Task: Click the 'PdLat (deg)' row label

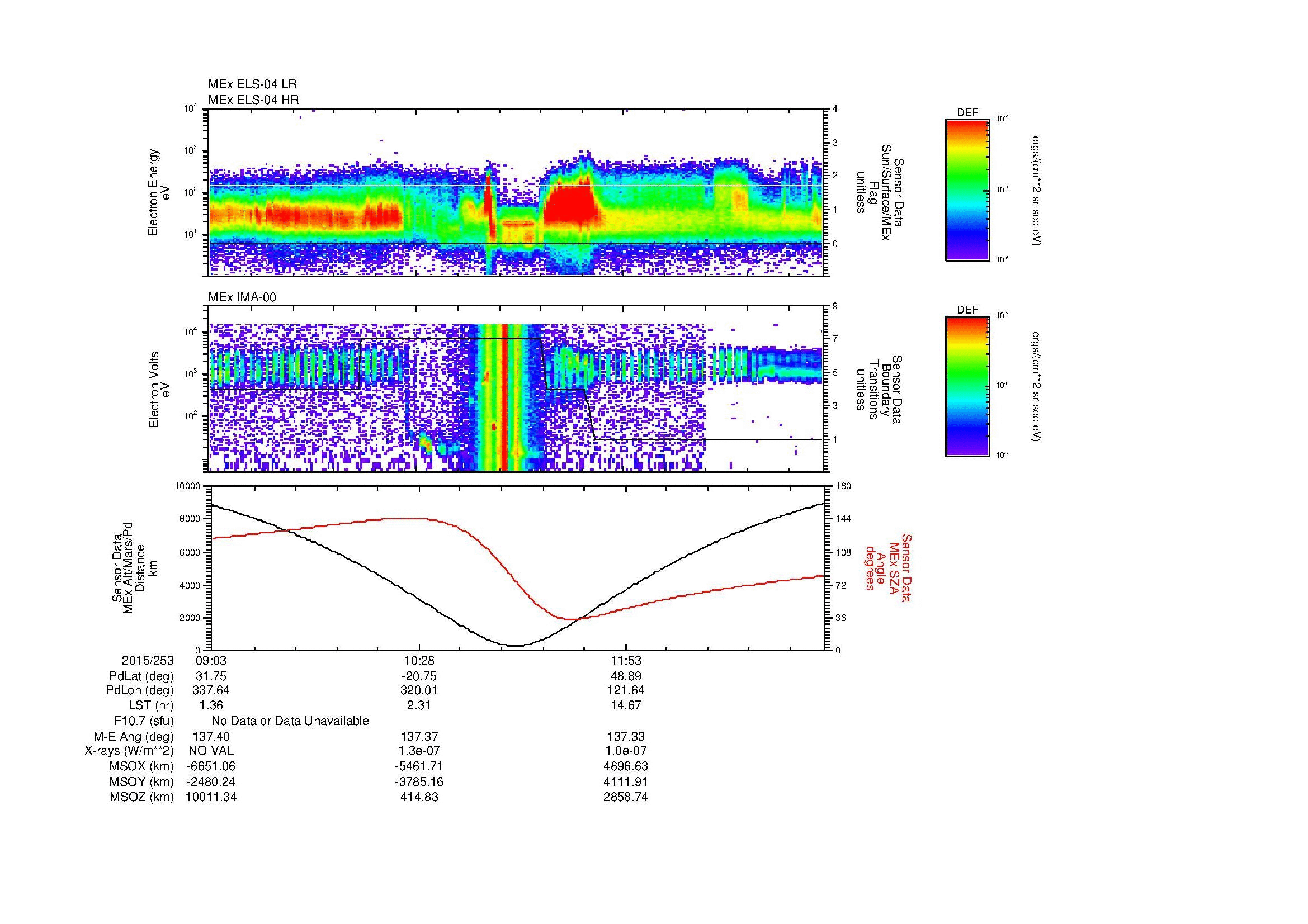Action: pyautogui.click(x=141, y=676)
